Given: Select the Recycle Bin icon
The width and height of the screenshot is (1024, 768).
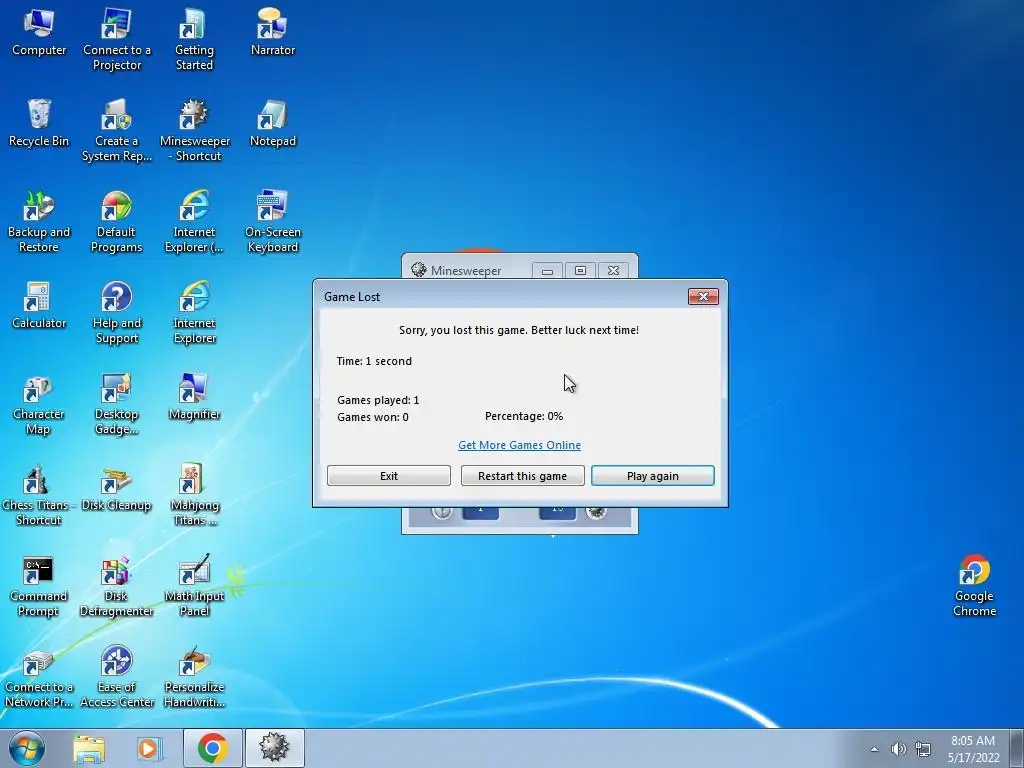Looking at the screenshot, I should point(39,123).
